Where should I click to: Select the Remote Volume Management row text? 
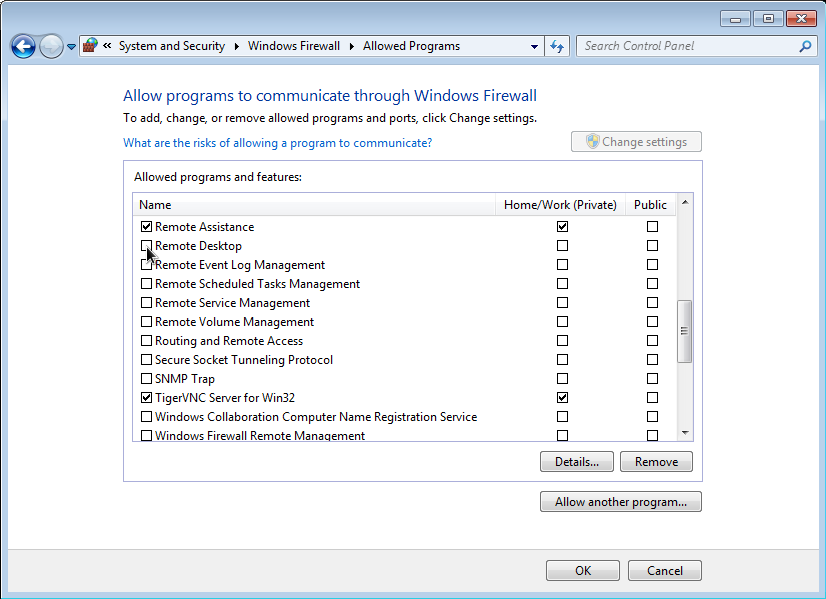click(x=234, y=322)
